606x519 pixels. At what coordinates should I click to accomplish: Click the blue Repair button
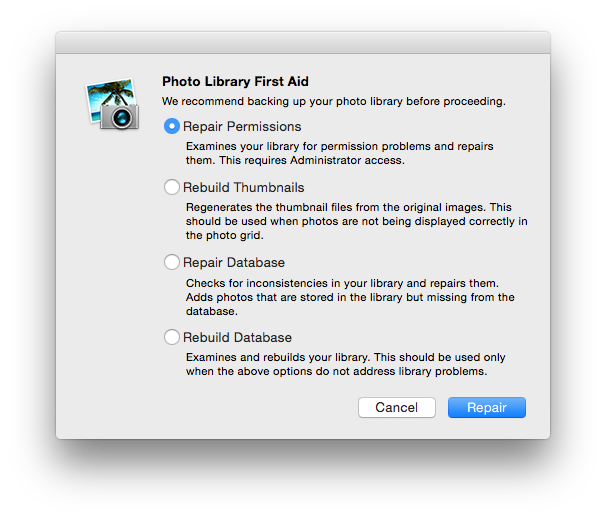(x=486, y=407)
